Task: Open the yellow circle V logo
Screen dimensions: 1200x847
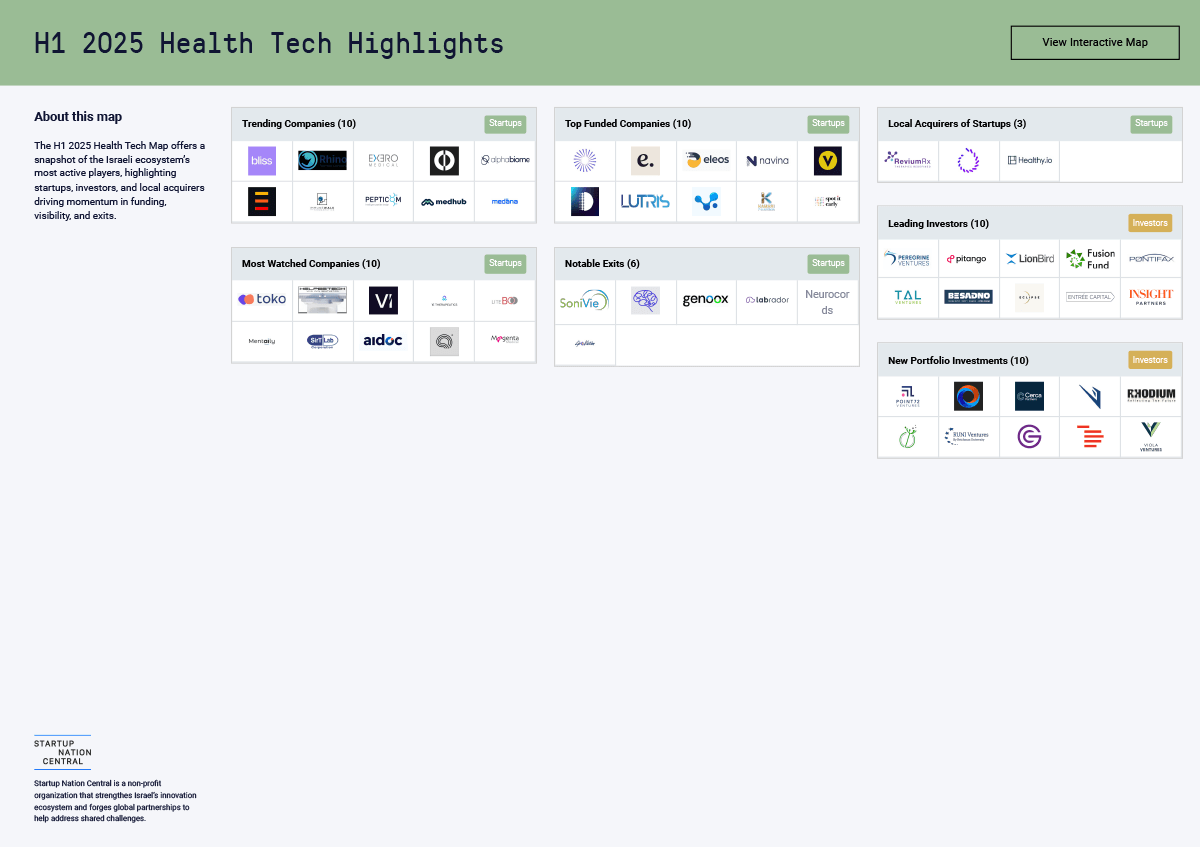Action: point(828,160)
